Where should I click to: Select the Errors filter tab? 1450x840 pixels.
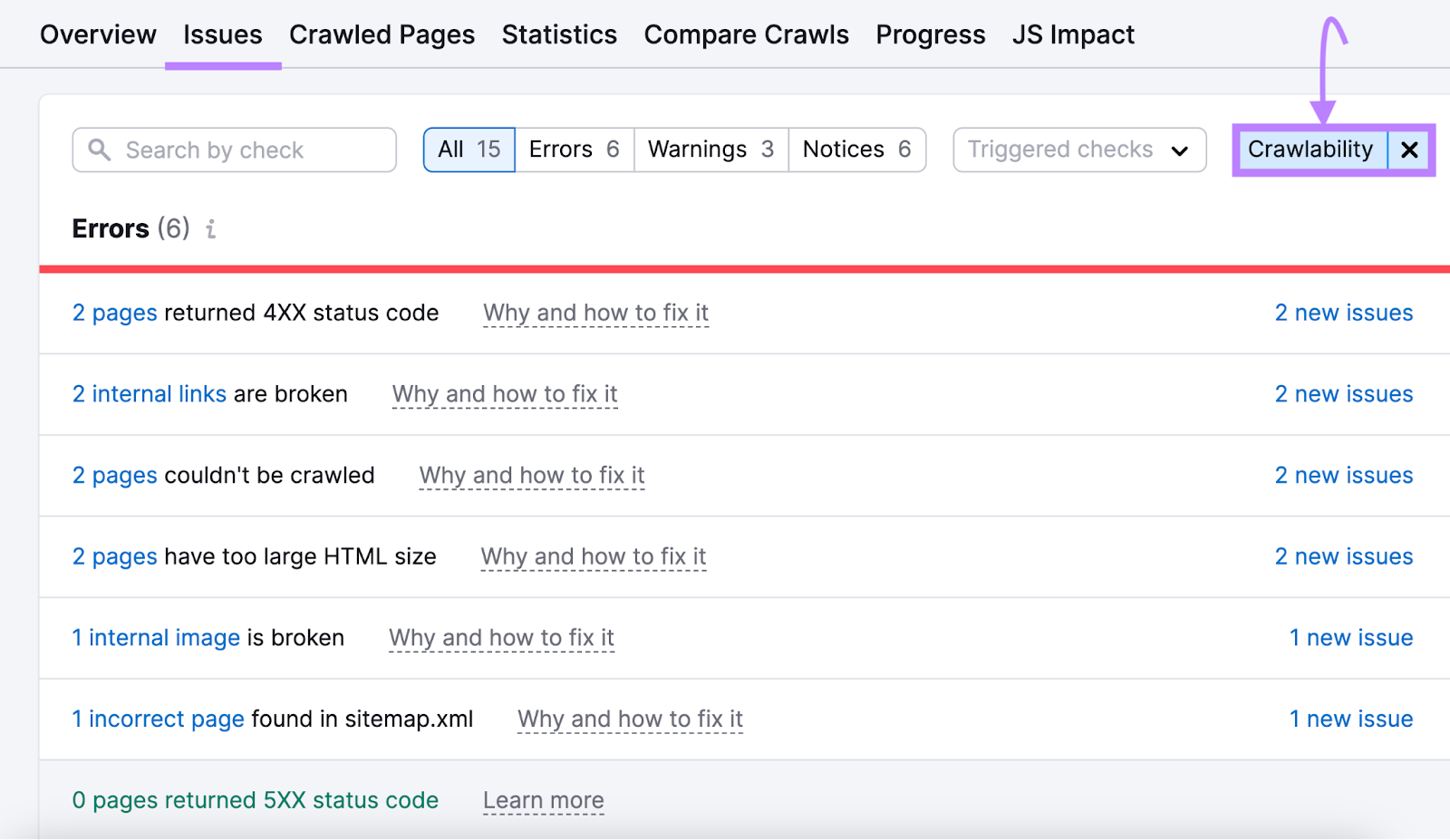point(573,150)
